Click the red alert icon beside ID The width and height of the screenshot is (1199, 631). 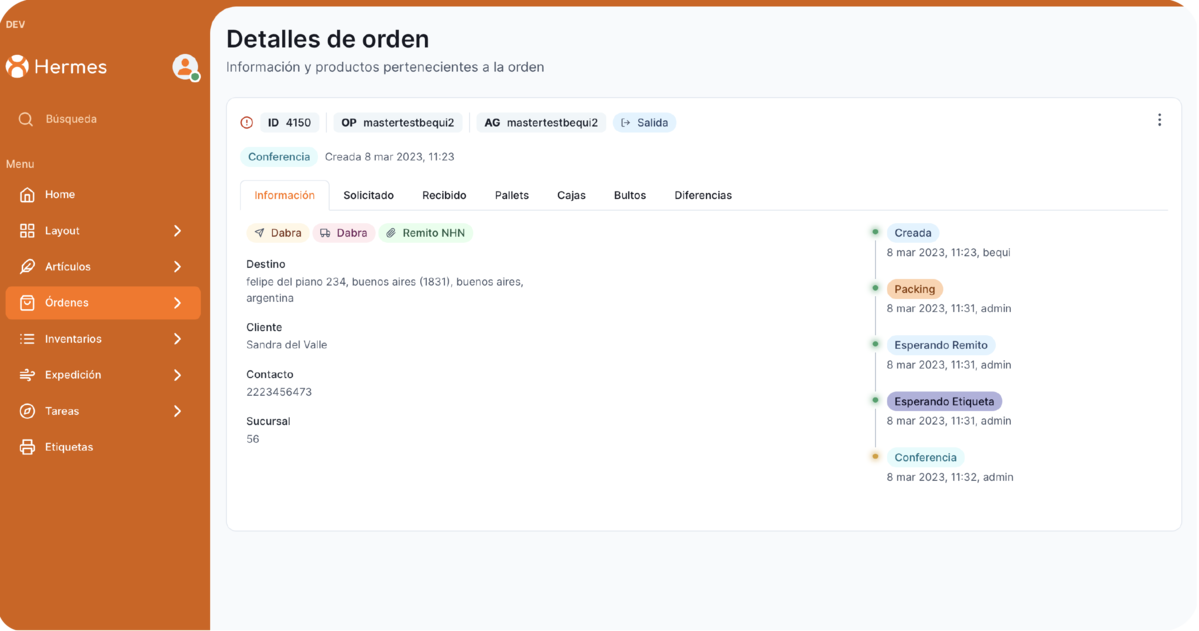click(247, 123)
